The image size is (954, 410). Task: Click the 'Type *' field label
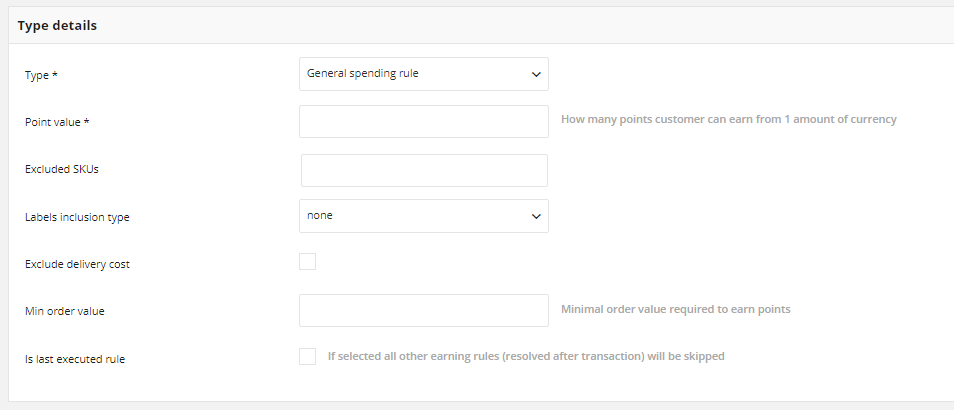[37, 75]
